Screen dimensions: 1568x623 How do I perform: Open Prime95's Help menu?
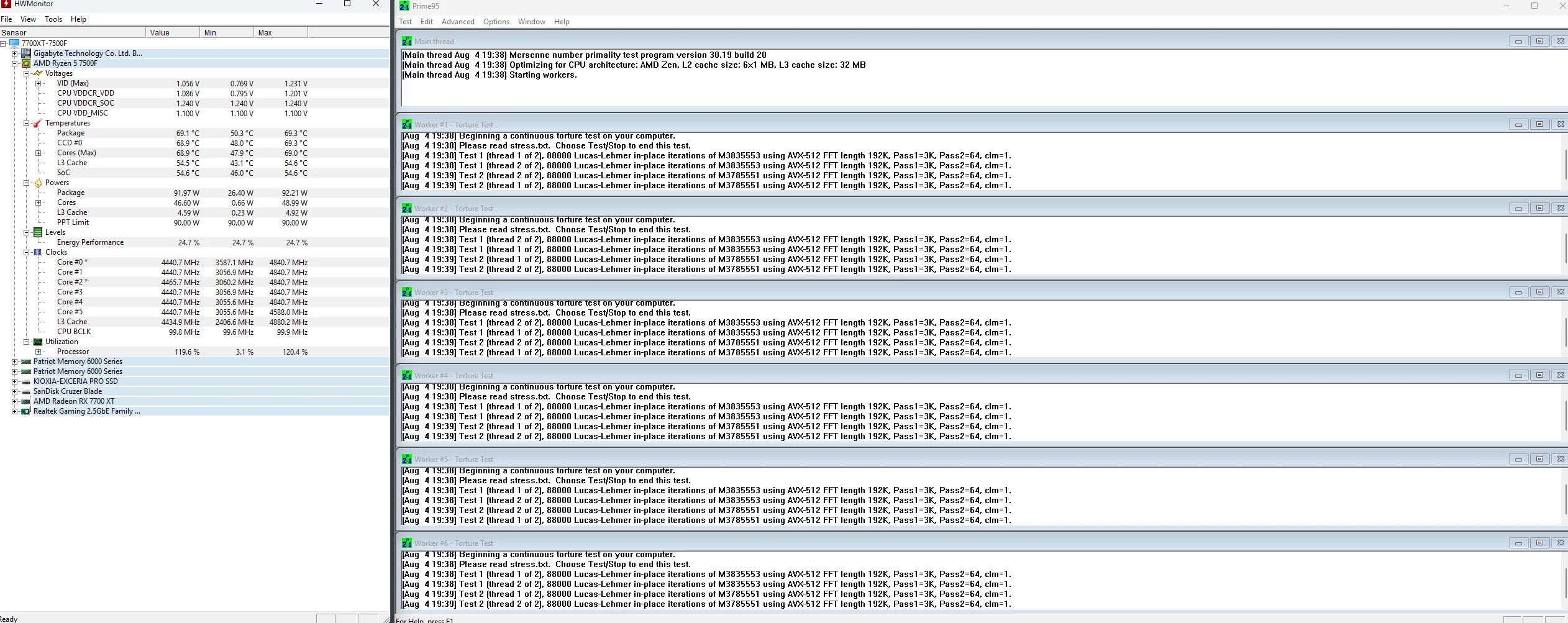click(x=562, y=22)
